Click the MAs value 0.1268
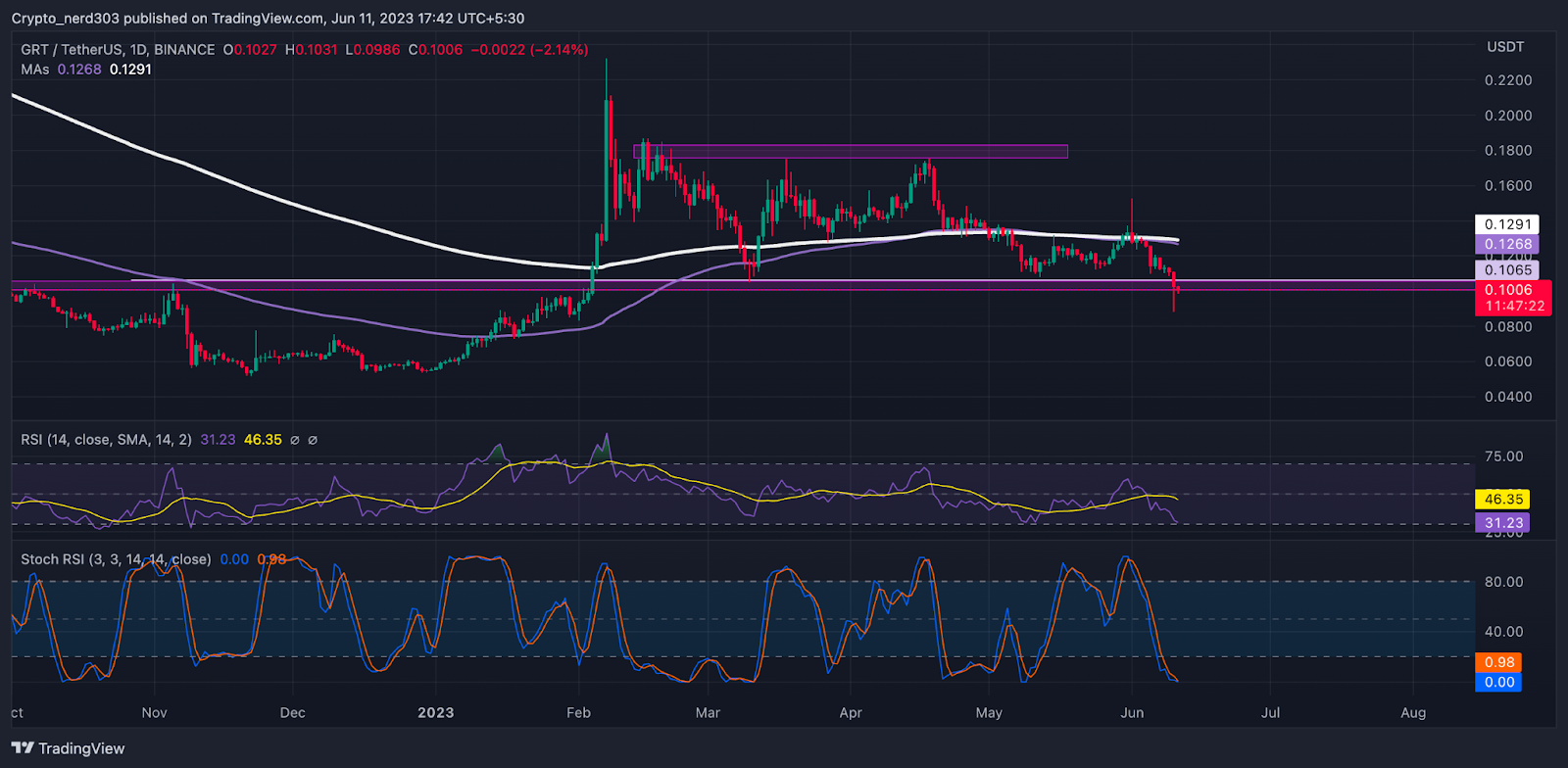1568x768 pixels. click(x=79, y=70)
